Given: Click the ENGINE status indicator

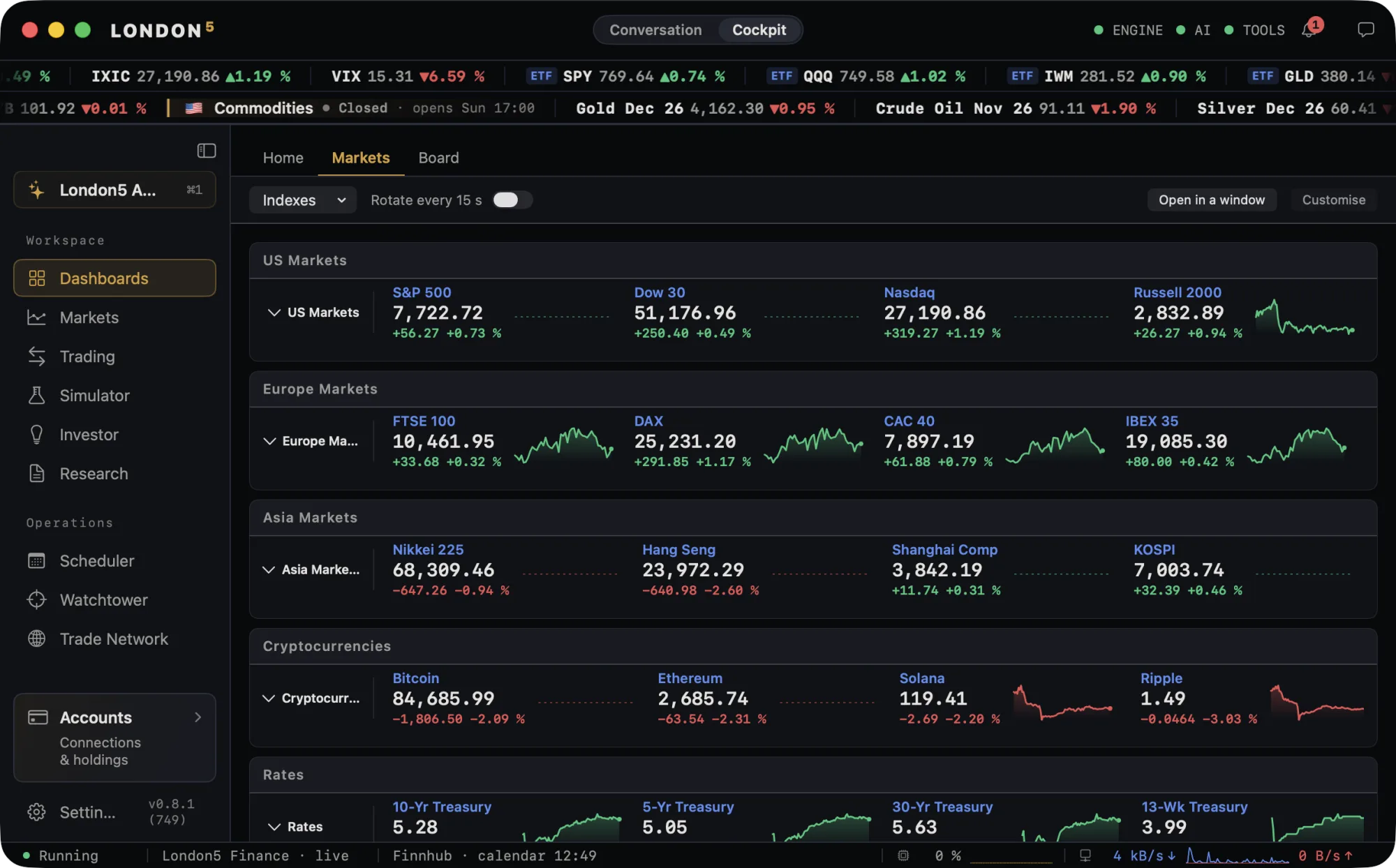Looking at the screenshot, I should pyautogui.click(x=1128, y=30).
